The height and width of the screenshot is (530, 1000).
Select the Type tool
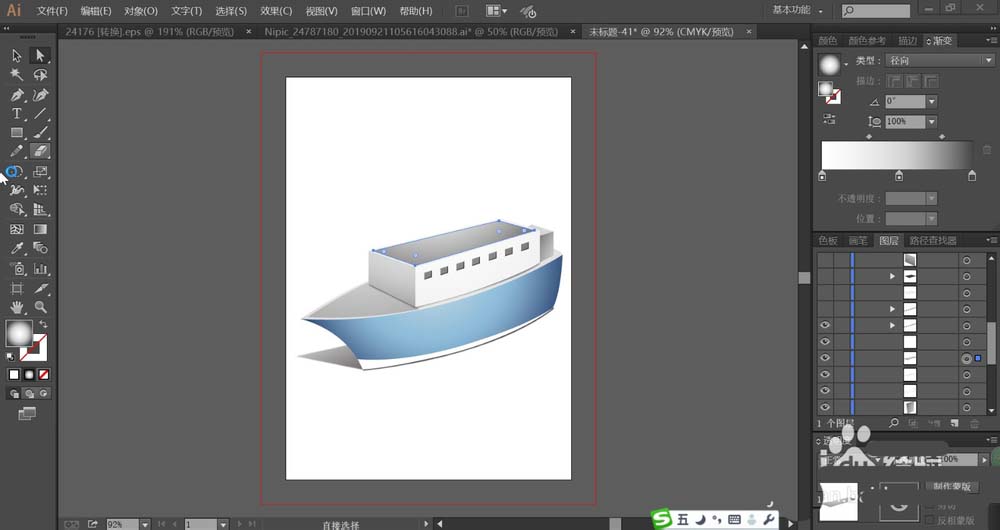(17, 114)
